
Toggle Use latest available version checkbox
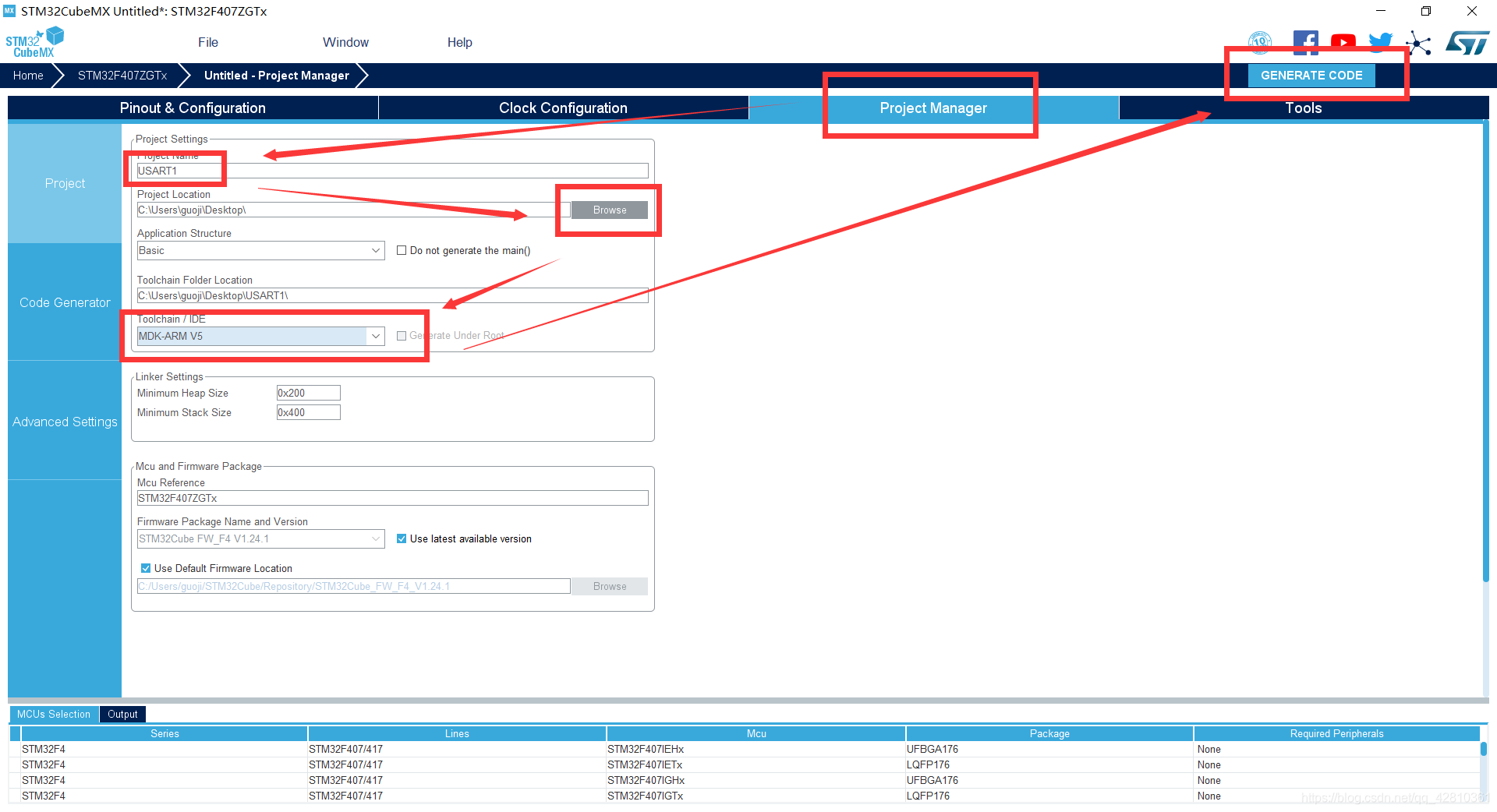(402, 538)
